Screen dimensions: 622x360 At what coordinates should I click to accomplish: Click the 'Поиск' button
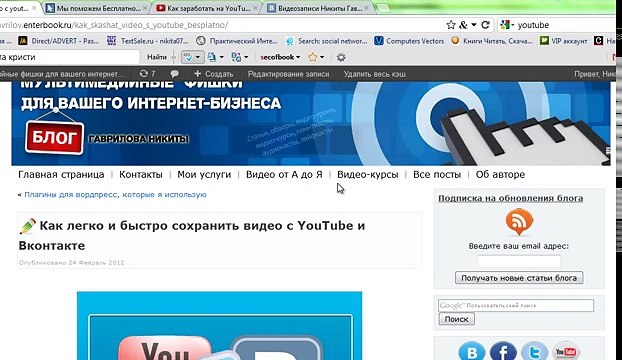point(456,319)
